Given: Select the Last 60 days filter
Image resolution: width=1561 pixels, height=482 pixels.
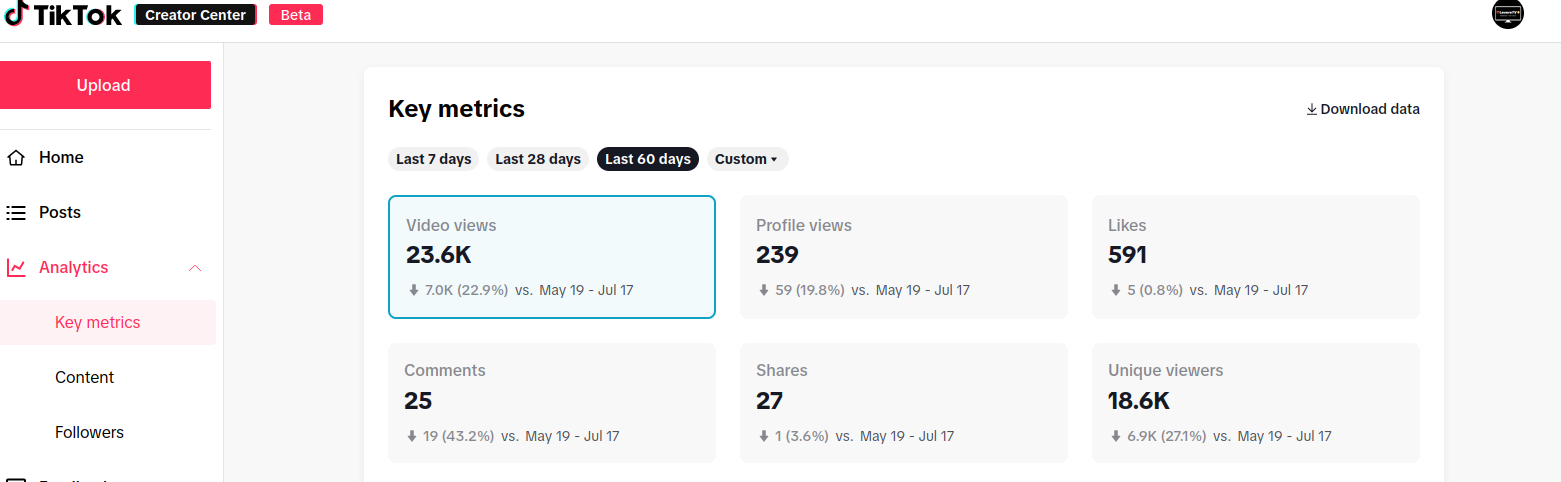Looking at the screenshot, I should 647,159.
